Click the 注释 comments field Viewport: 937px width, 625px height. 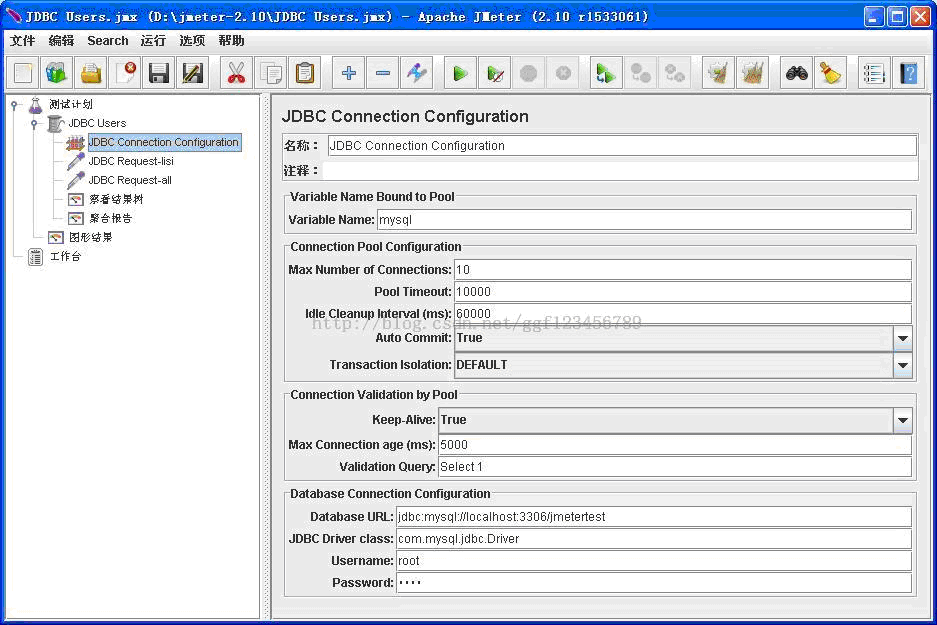(620, 171)
